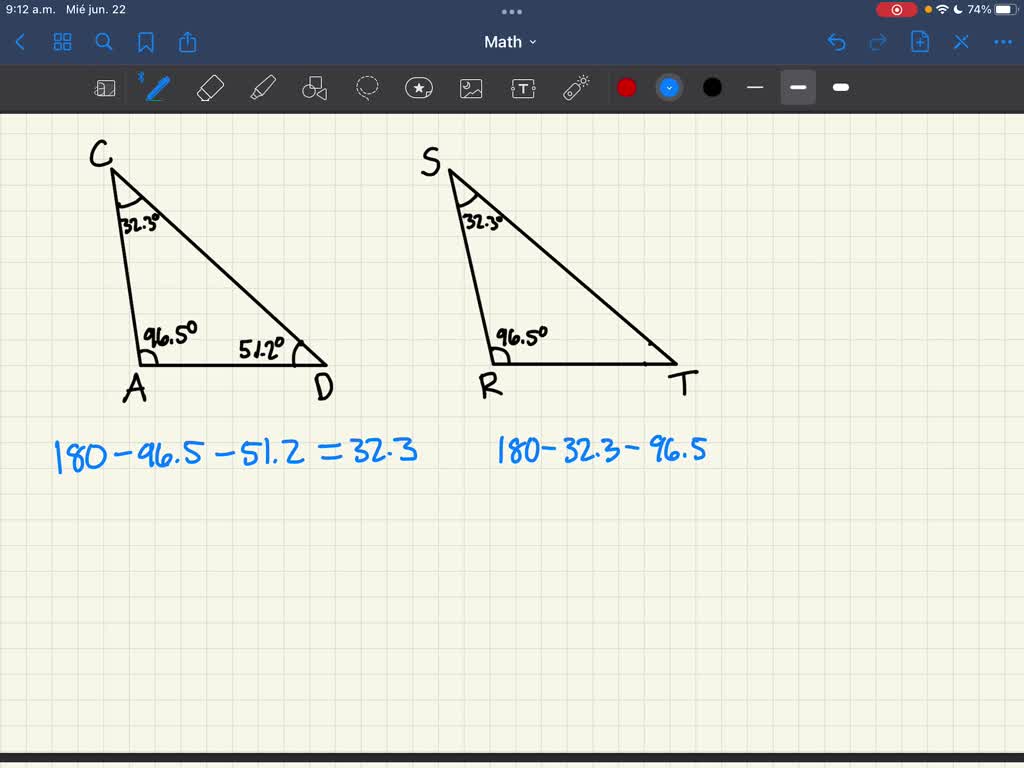Pick the Highlighter tool
Image resolution: width=1024 pixels, height=768 pixels.
262,87
